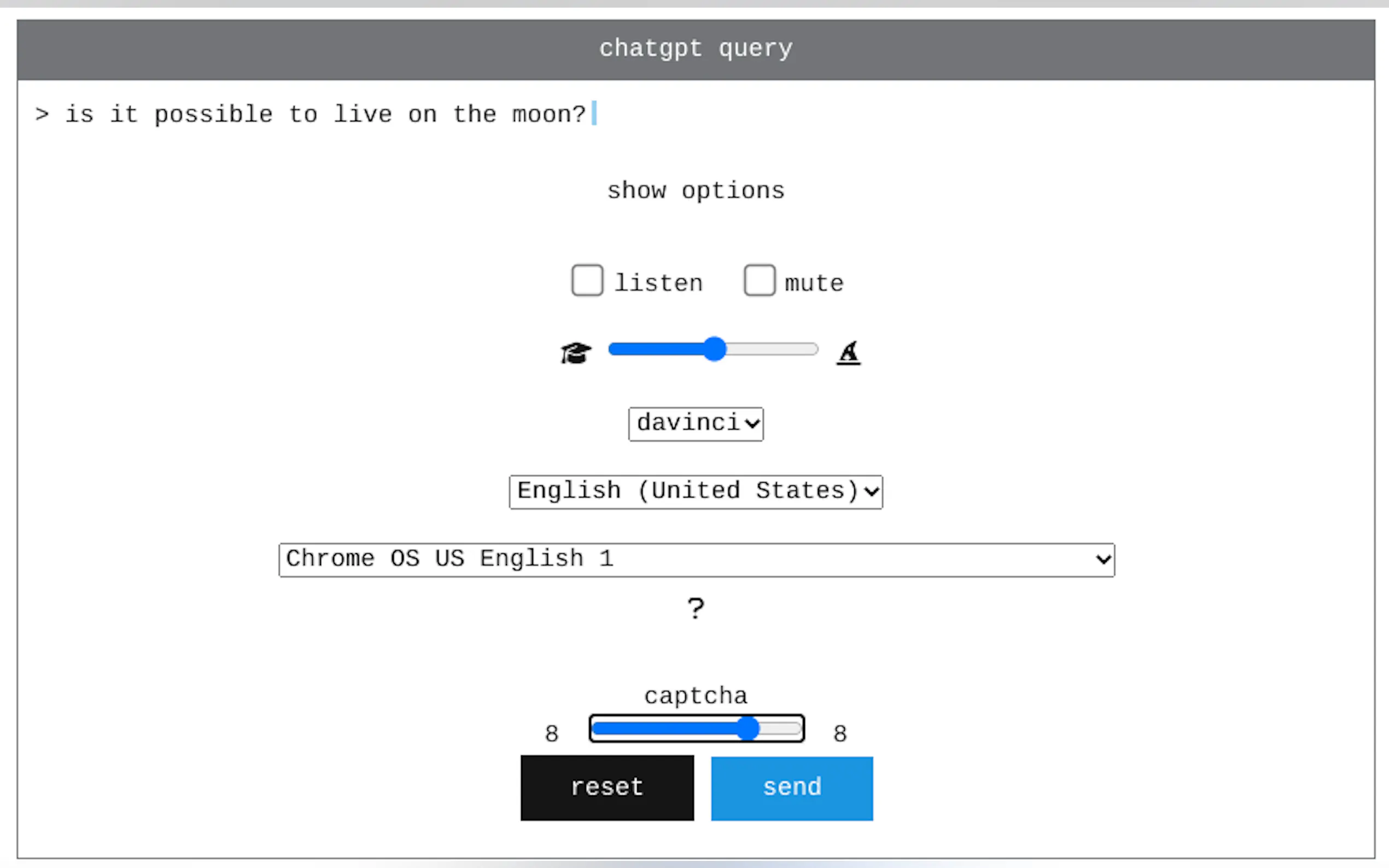Screen dimensions: 1389x868
Task: Click the listen label text
Action: point(658,283)
